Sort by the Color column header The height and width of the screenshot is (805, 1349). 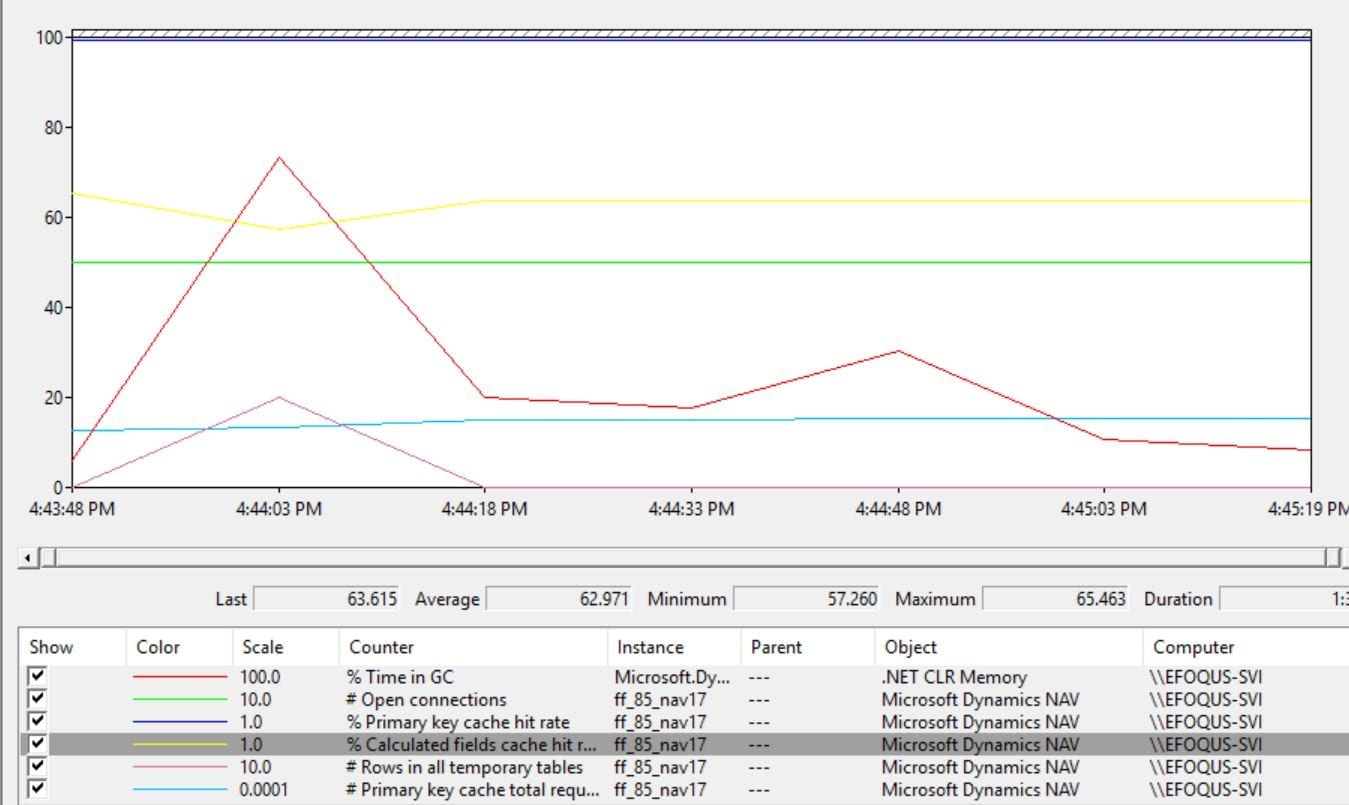(180, 647)
